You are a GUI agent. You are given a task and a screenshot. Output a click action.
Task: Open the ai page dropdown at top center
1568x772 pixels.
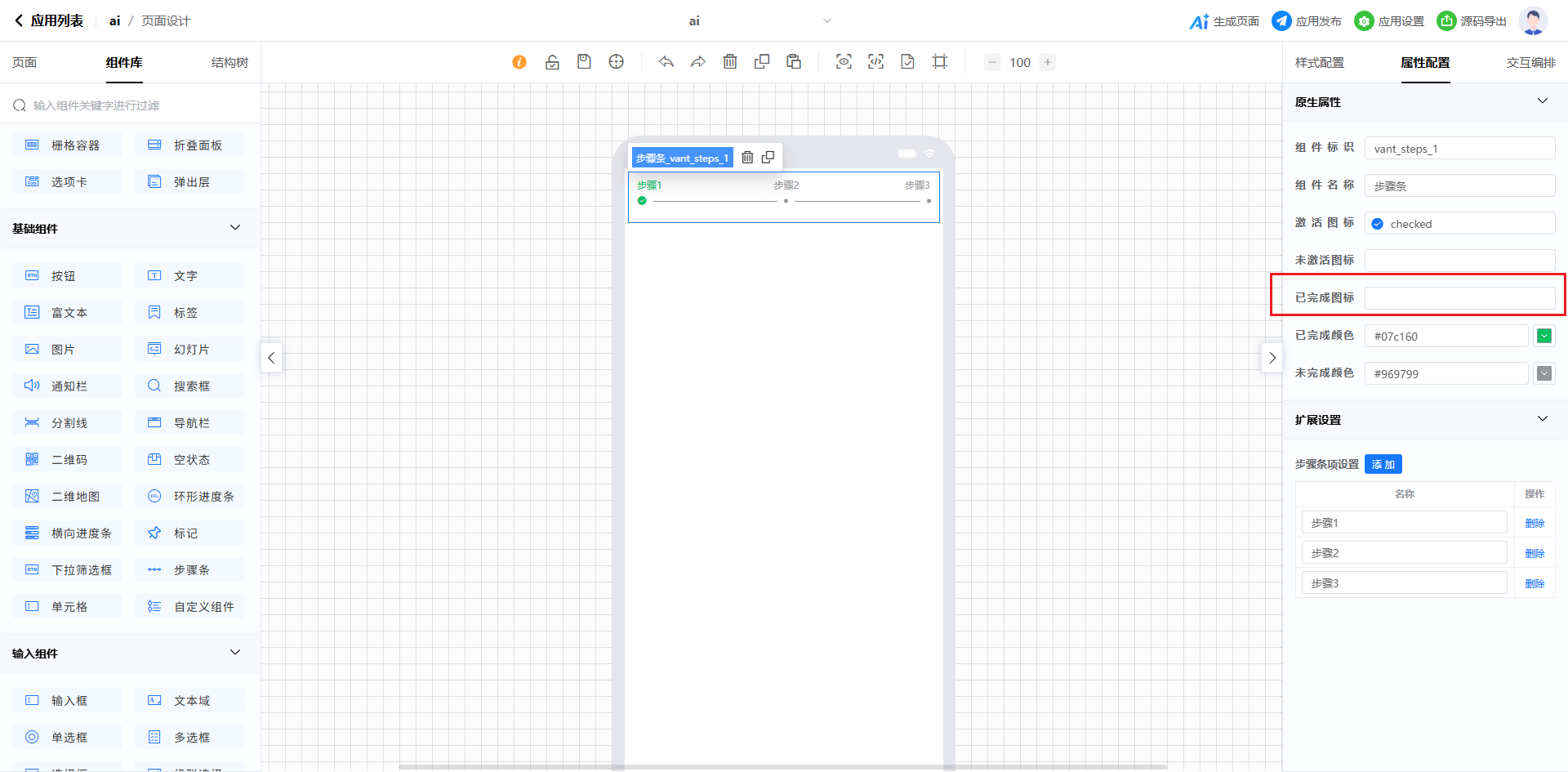(x=826, y=21)
